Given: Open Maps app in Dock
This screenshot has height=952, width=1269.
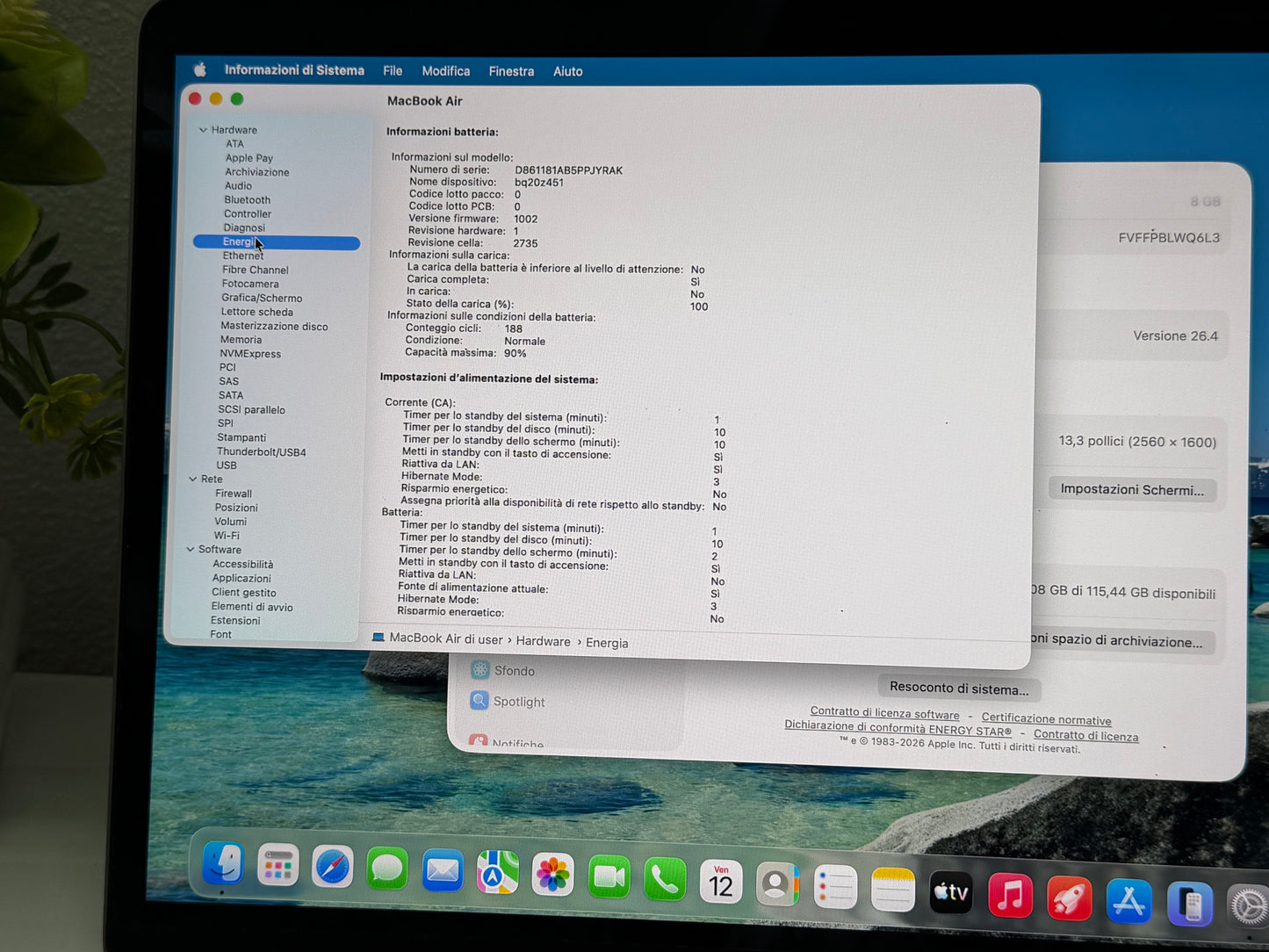Looking at the screenshot, I should (x=497, y=874).
